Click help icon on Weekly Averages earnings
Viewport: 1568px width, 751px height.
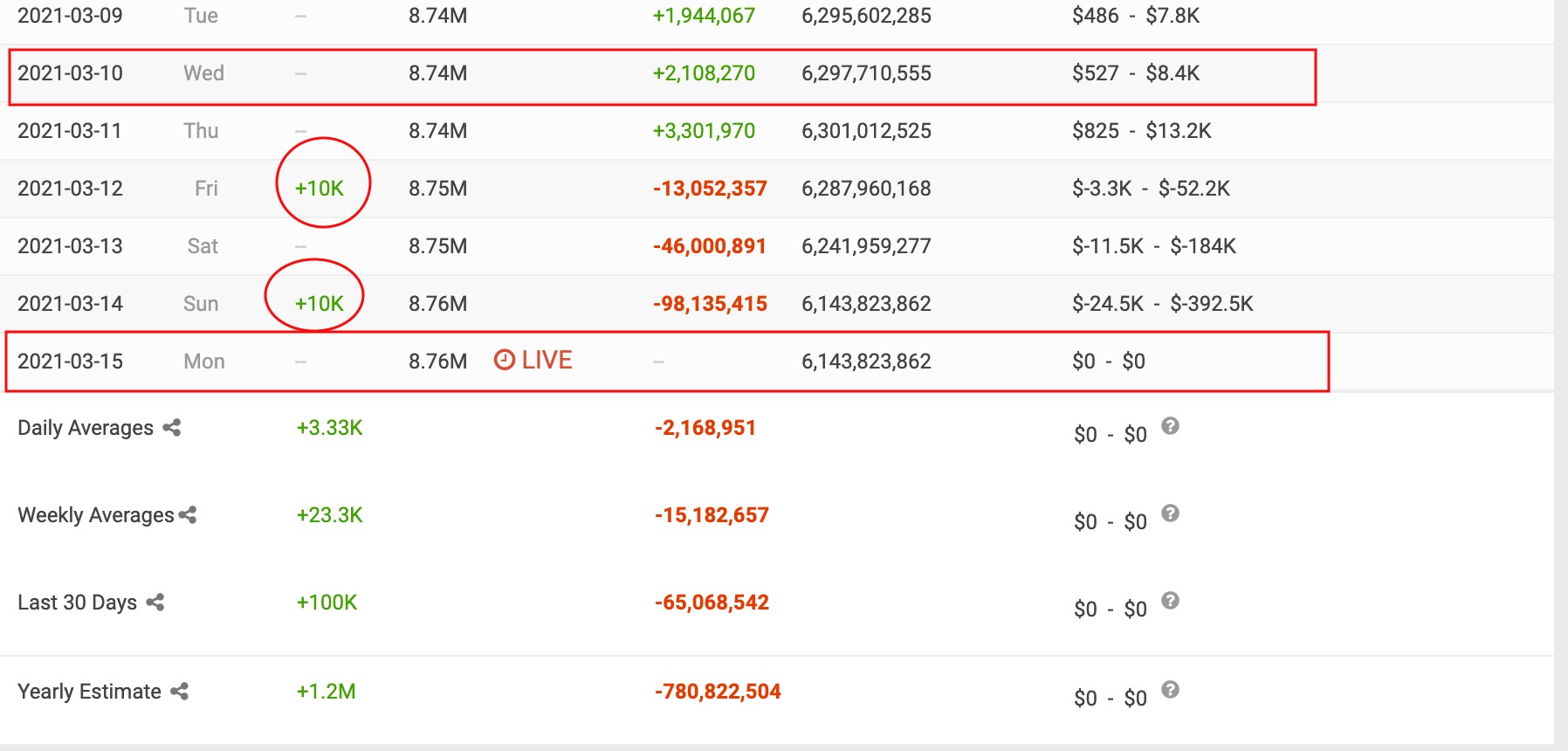click(1171, 513)
